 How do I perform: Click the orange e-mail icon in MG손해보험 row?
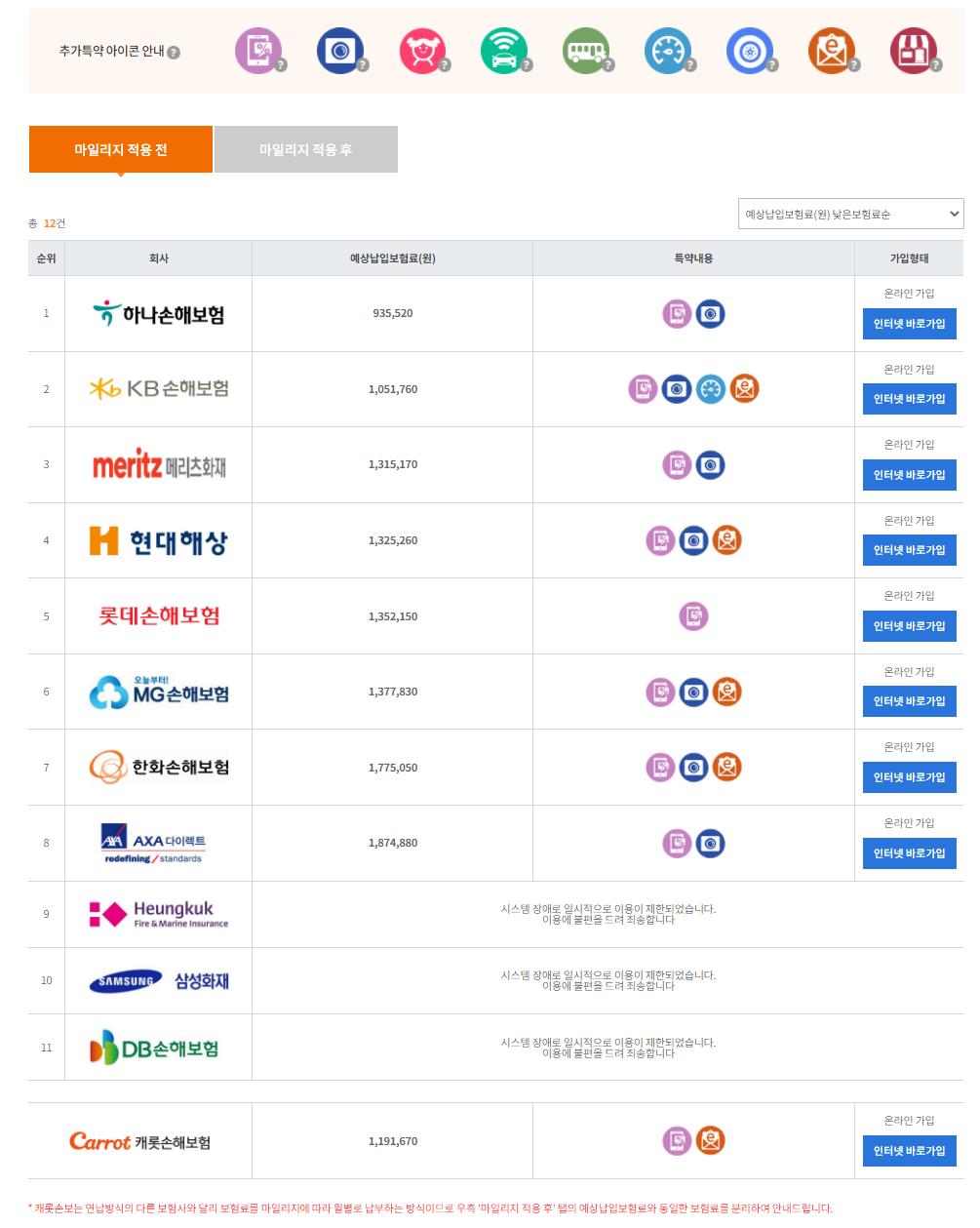pos(726,693)
